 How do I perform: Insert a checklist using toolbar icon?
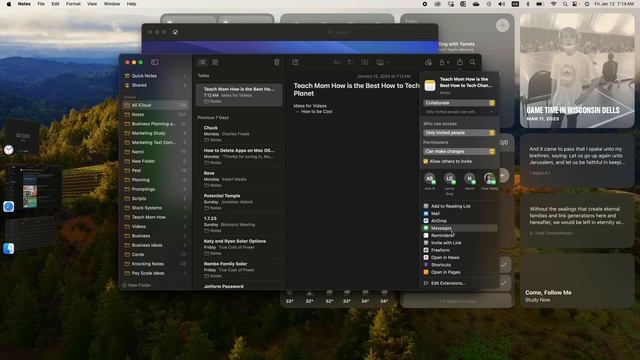[351, 62]
